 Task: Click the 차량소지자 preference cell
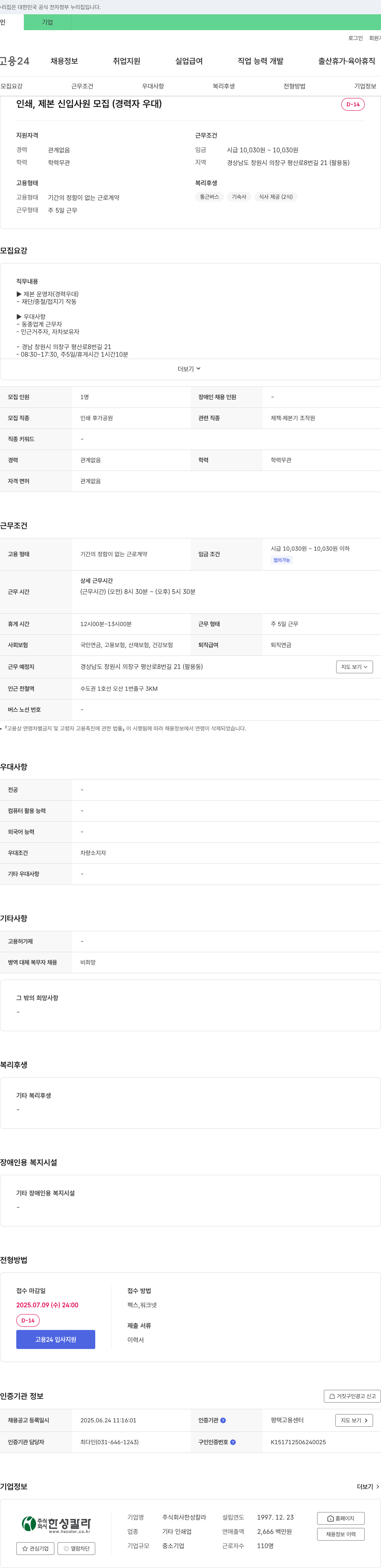tap(93, 853)
